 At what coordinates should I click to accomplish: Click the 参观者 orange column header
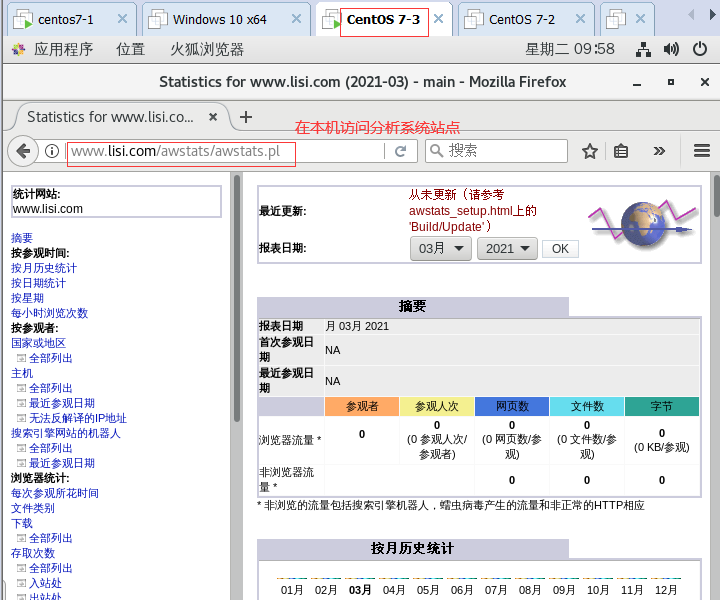tap(362, 406)
